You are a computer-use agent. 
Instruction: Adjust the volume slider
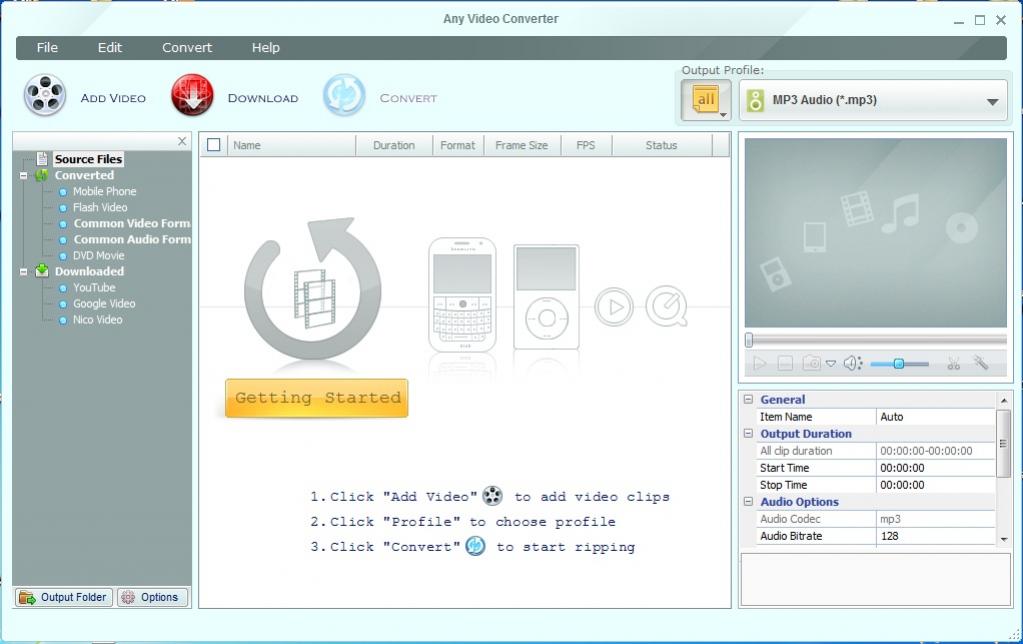point(899,364)
